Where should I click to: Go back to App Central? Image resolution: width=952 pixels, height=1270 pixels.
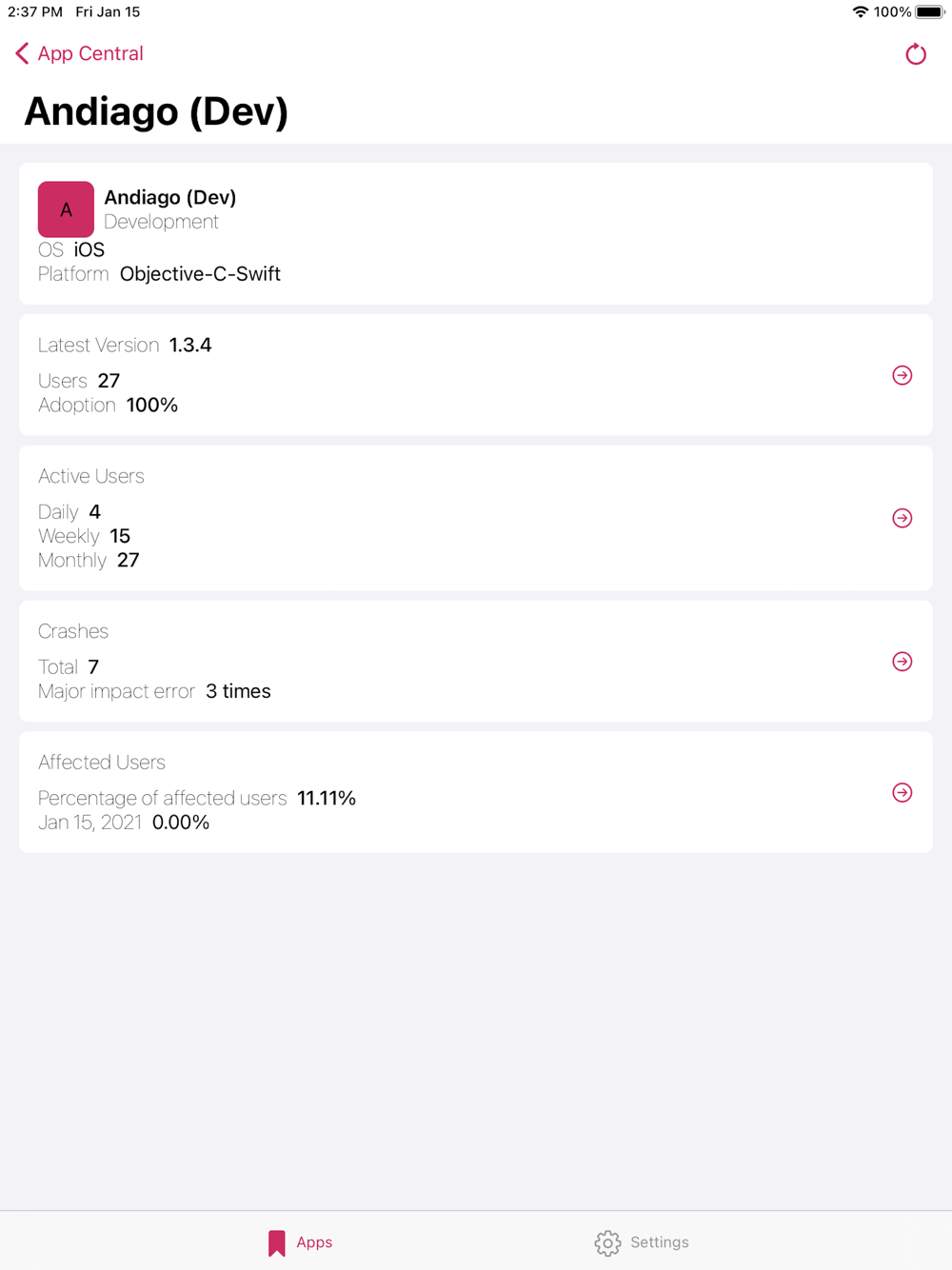point(79,53)
